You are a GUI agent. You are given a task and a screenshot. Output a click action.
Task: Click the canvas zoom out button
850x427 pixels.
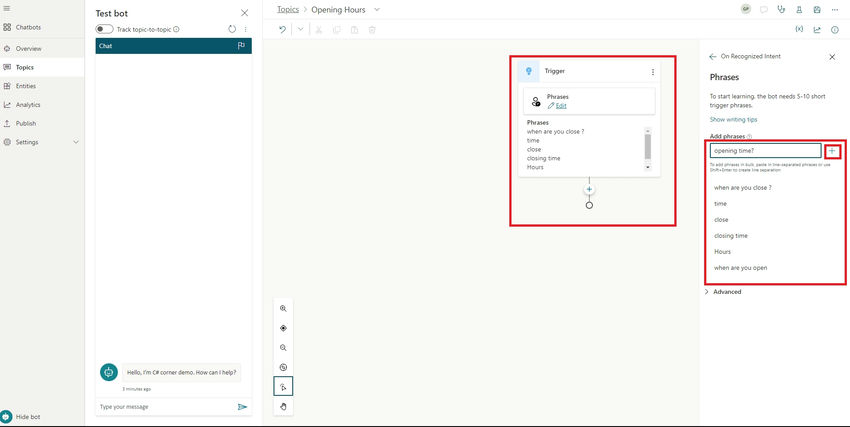pyautogui.click(x=283, y=348)
